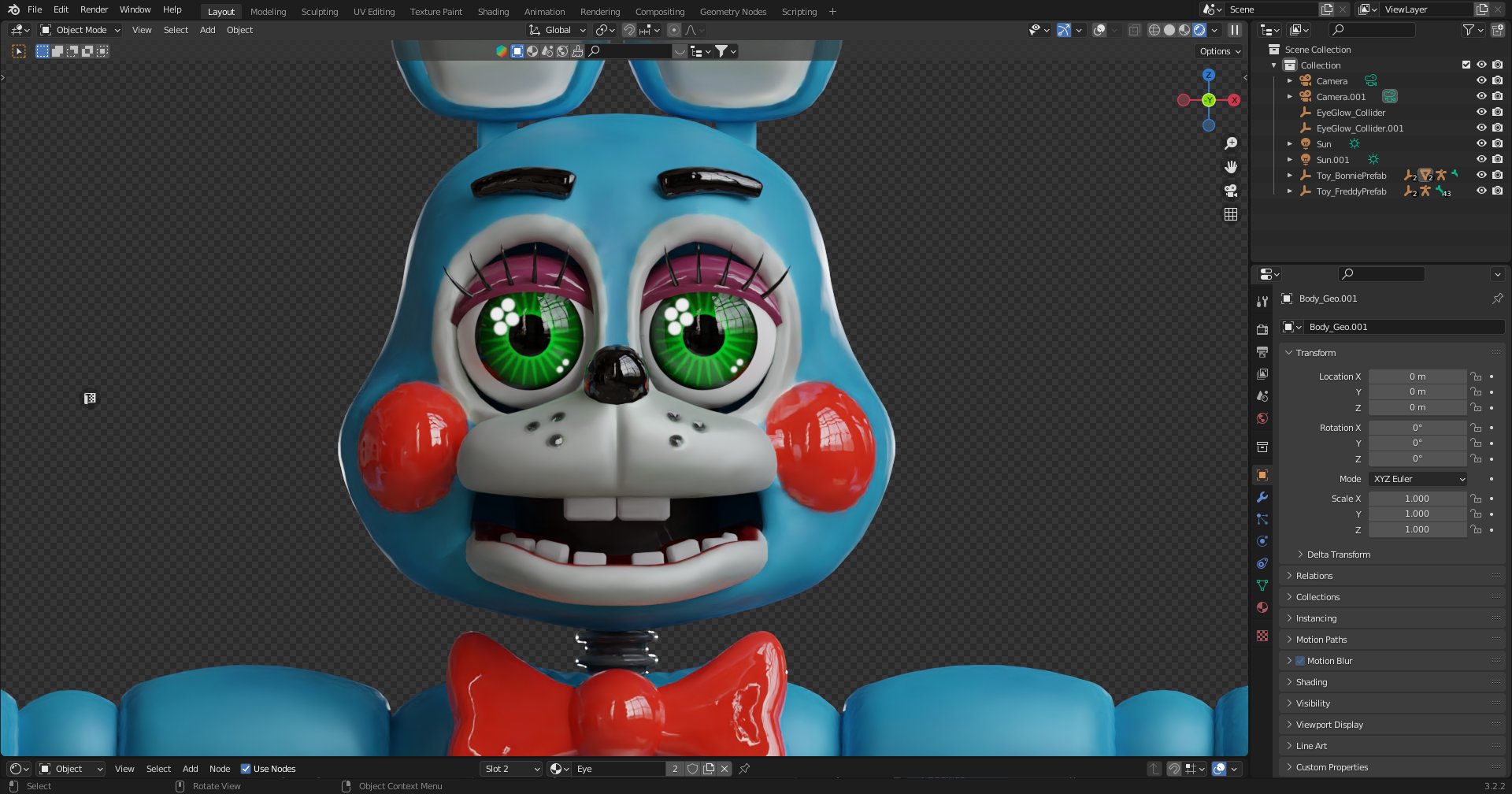1512x794 pixels.
Task: Select rendered viewport shading
Action: coord(1199,30)
